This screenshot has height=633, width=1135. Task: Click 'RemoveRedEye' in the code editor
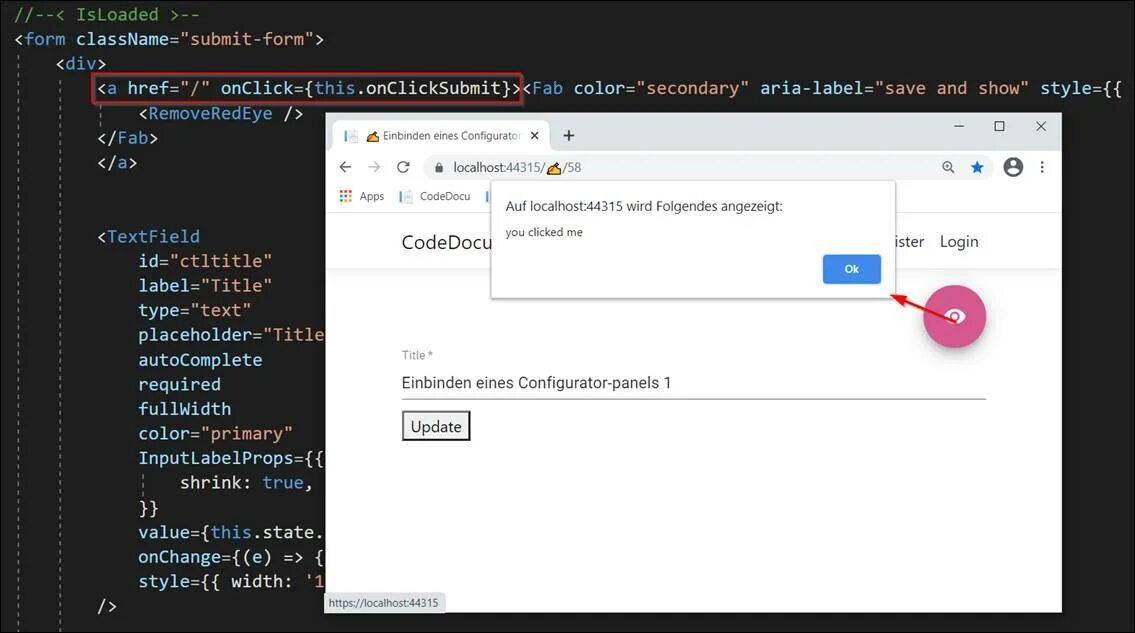(x=210, y=113)
